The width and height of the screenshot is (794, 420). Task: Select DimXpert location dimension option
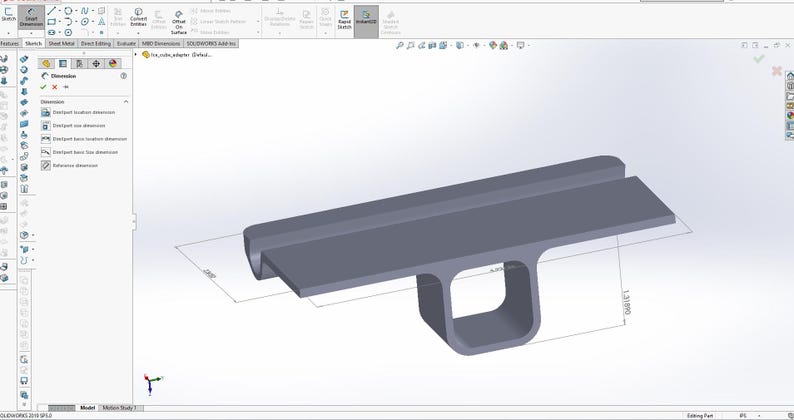tap(78, 112)
